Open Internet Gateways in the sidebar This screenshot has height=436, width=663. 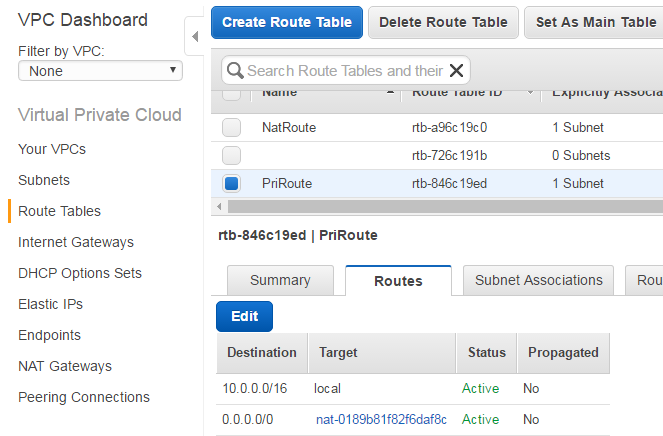point(76,242)
